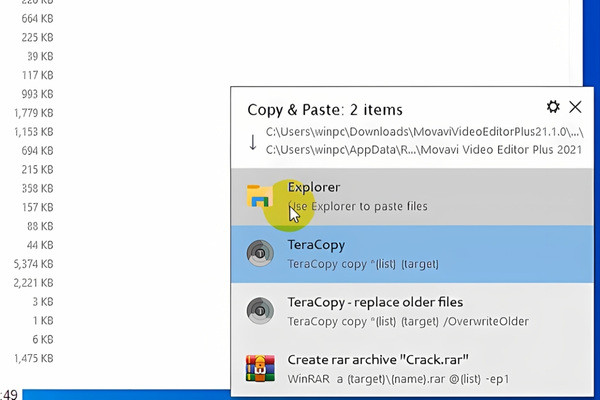The width and height of the screenshot is (600, 400).
Task: Click the 2,221 KB size entry
Action: point(33,283)
